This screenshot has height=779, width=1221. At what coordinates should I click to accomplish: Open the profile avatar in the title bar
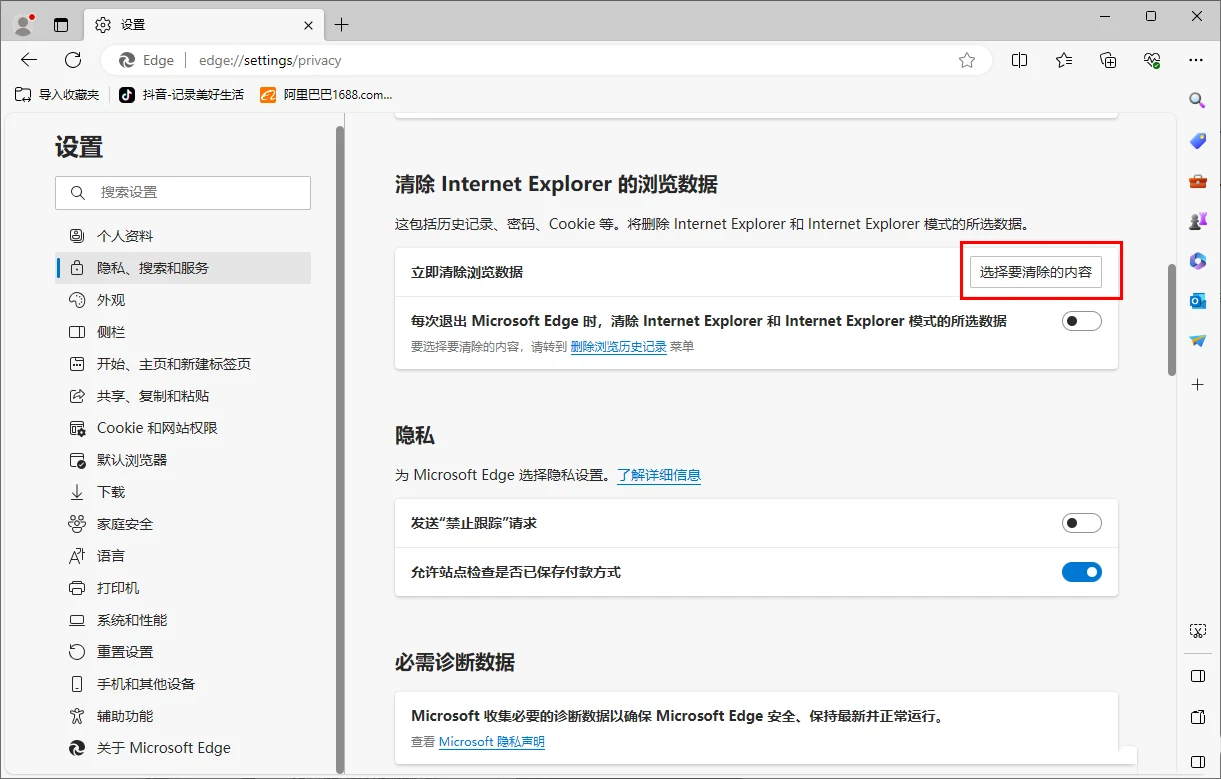click(x=25, y=24)
